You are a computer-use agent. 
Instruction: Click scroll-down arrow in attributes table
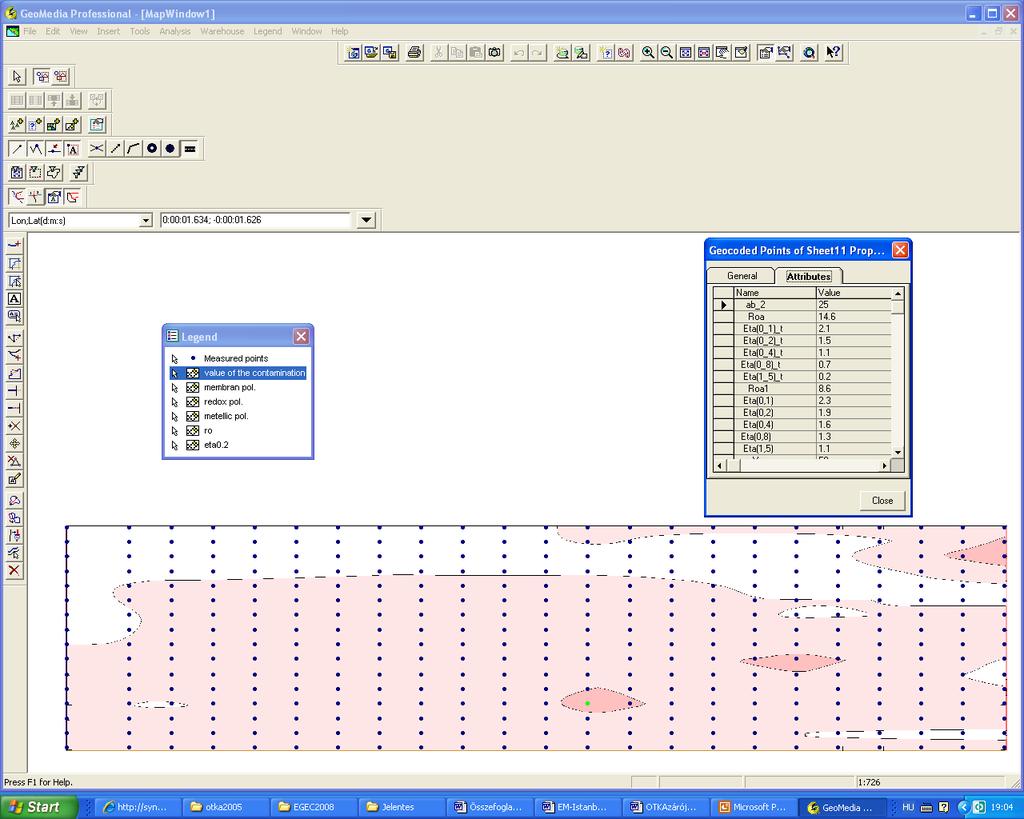(x=897, y=452)
